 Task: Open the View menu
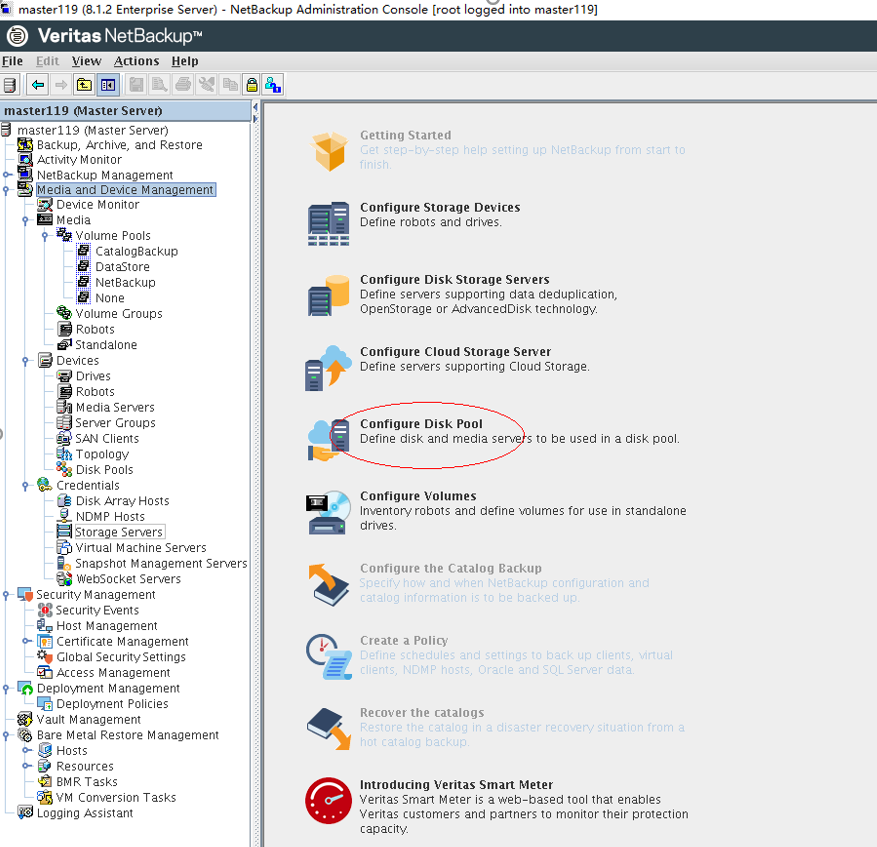point(86,61)
